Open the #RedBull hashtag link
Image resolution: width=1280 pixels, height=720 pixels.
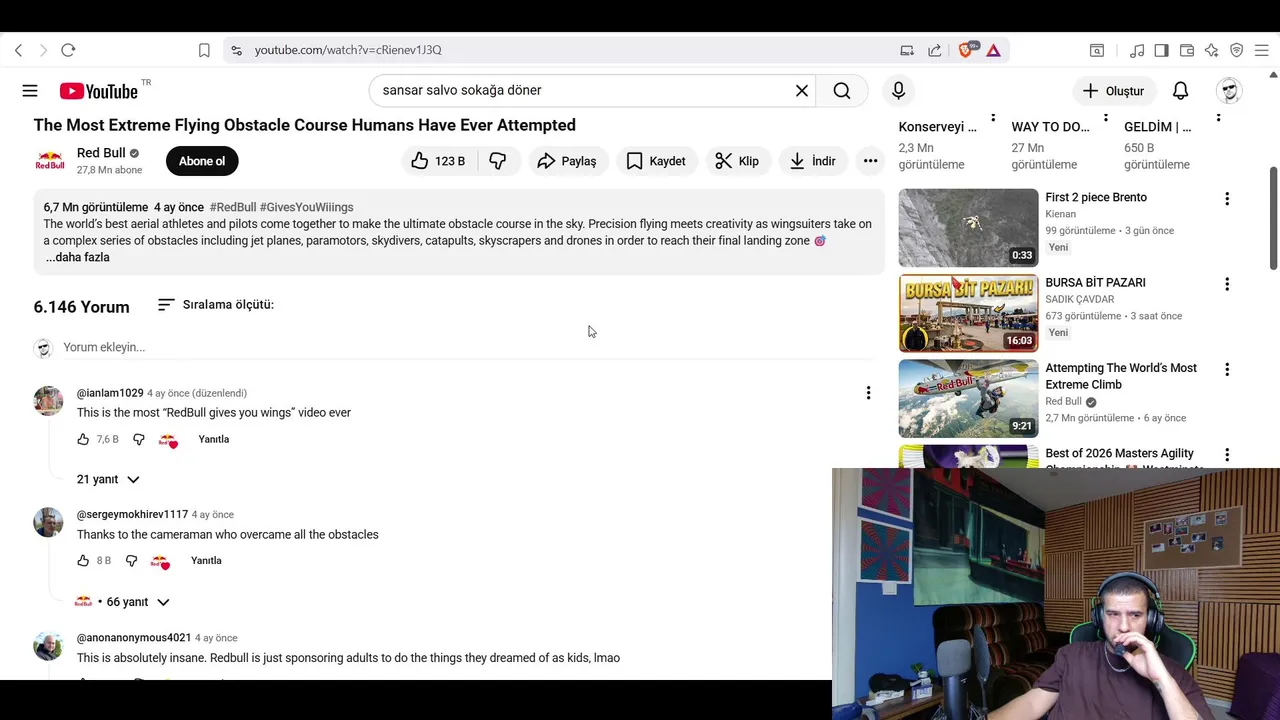[x=233, y=207]
